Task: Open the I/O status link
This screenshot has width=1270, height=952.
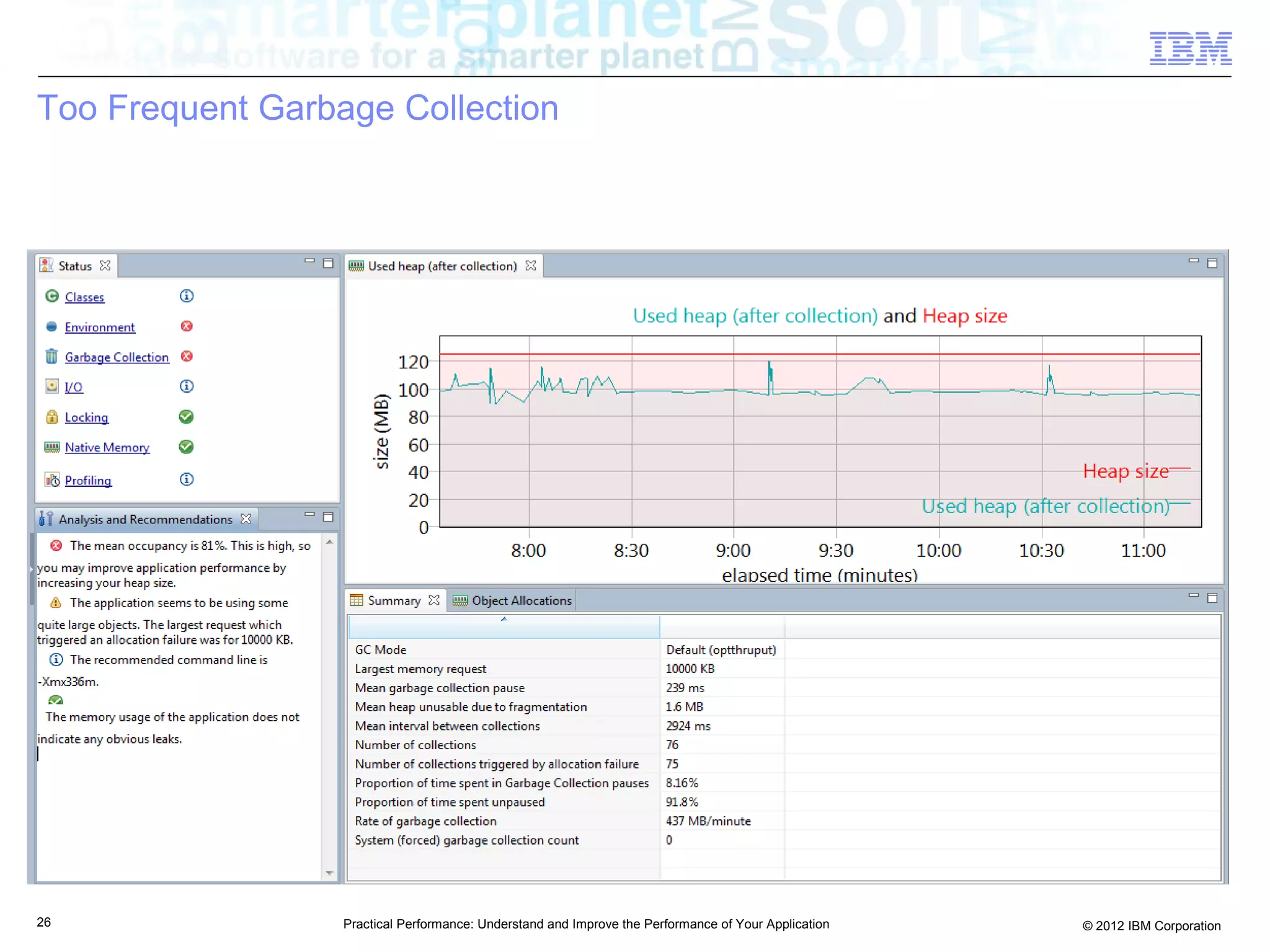Action: pos(73,387)
